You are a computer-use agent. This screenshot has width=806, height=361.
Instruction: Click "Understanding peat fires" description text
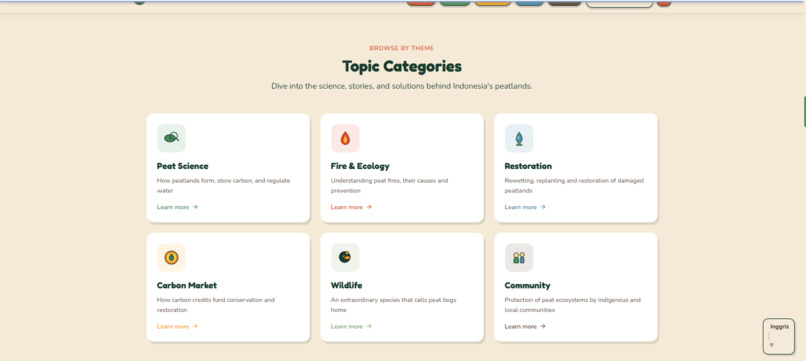point(389,186)
